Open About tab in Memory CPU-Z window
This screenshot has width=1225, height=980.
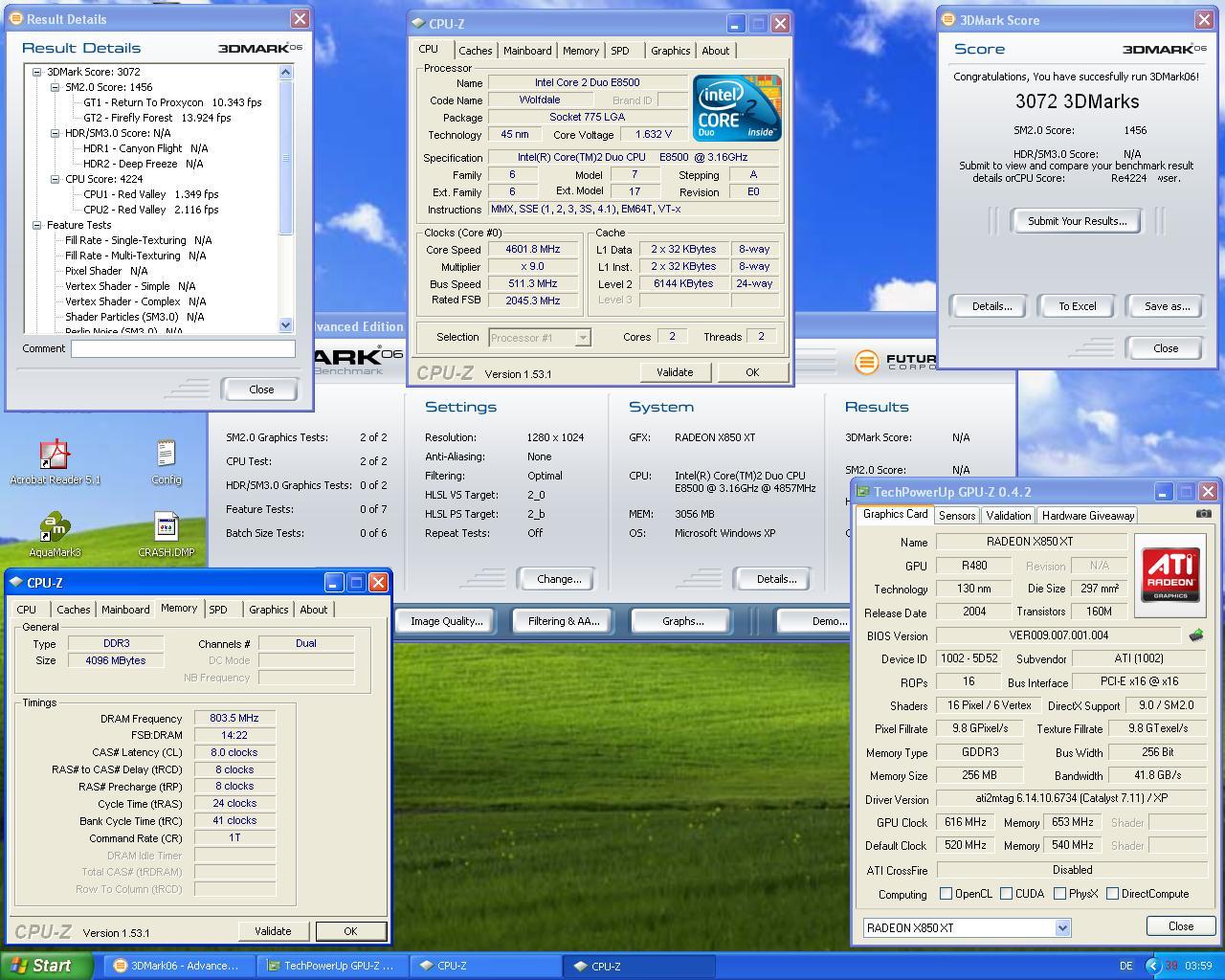click(313, 610)
